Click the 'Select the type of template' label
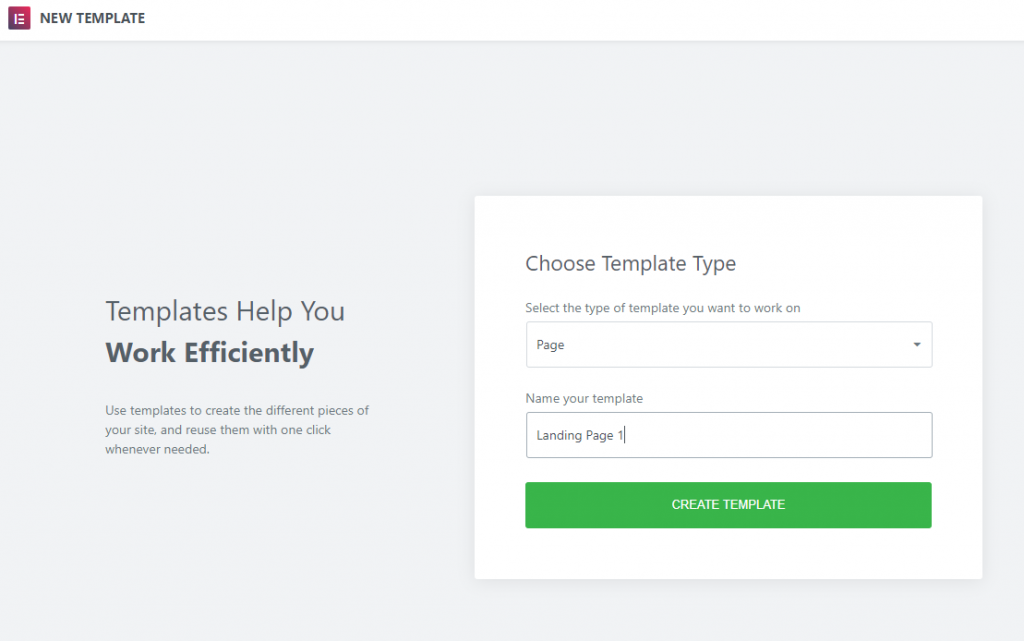The width and height of the screenshot is (1024, 641). click(662, 308)
